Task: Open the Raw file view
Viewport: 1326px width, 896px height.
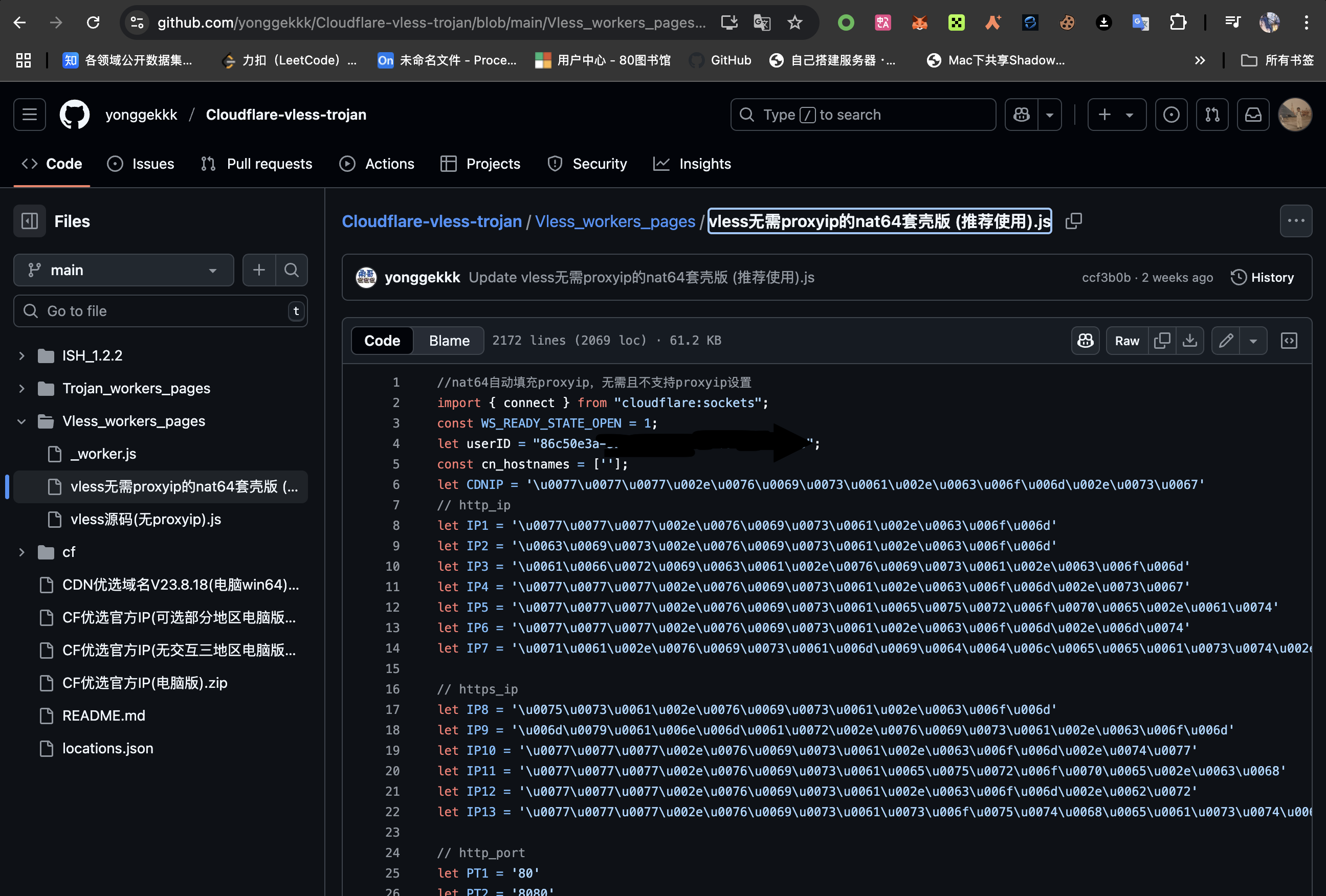Action: (1126, 340)
